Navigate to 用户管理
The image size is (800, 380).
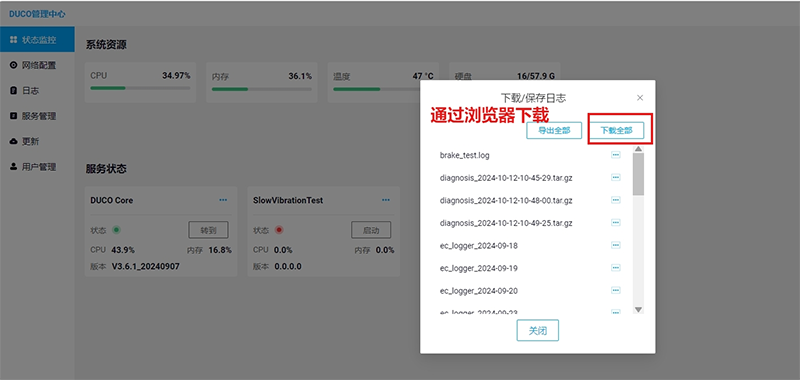(x=37, y=167)
